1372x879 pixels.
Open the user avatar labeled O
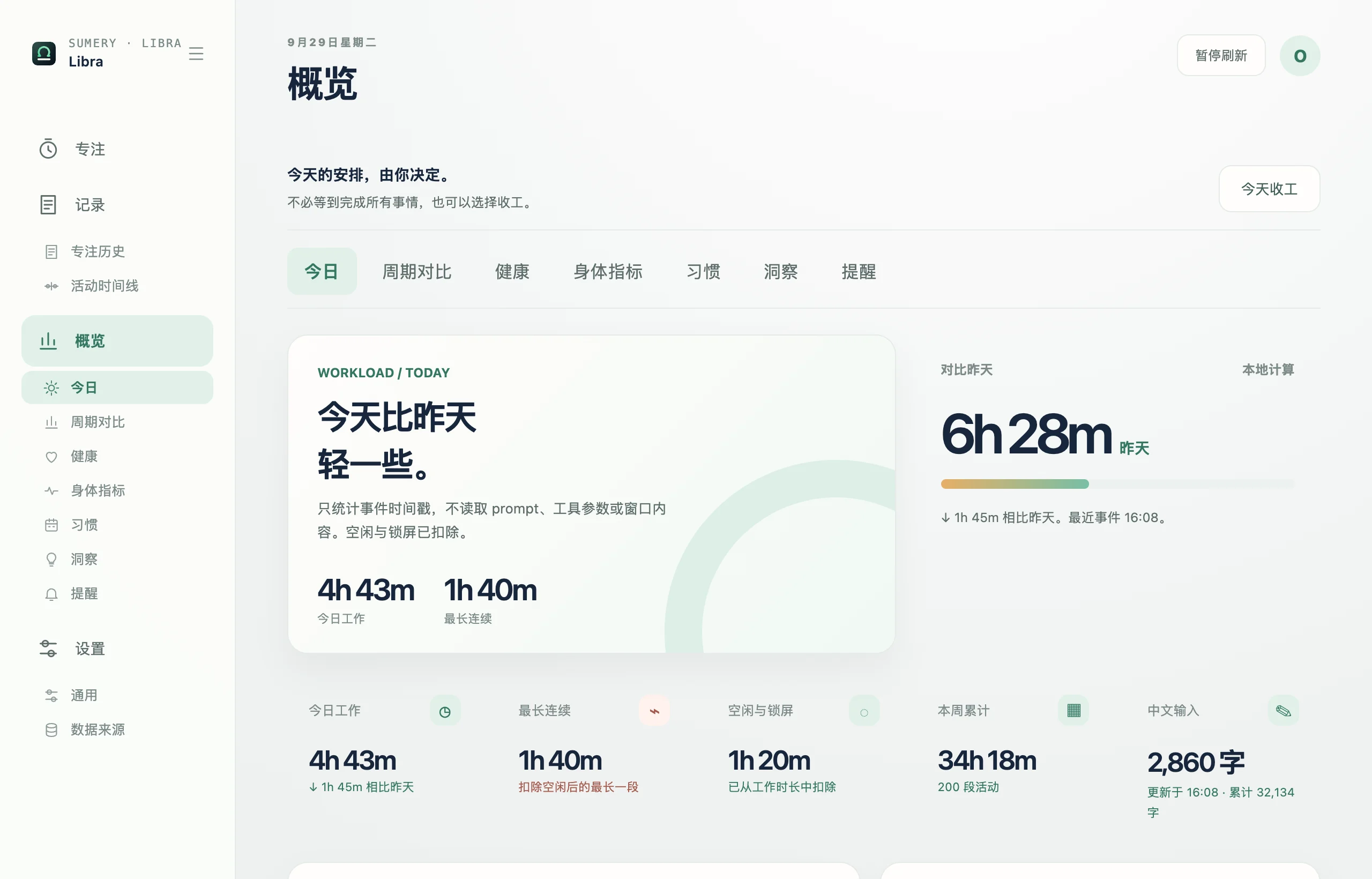[x=1300, y=55]
